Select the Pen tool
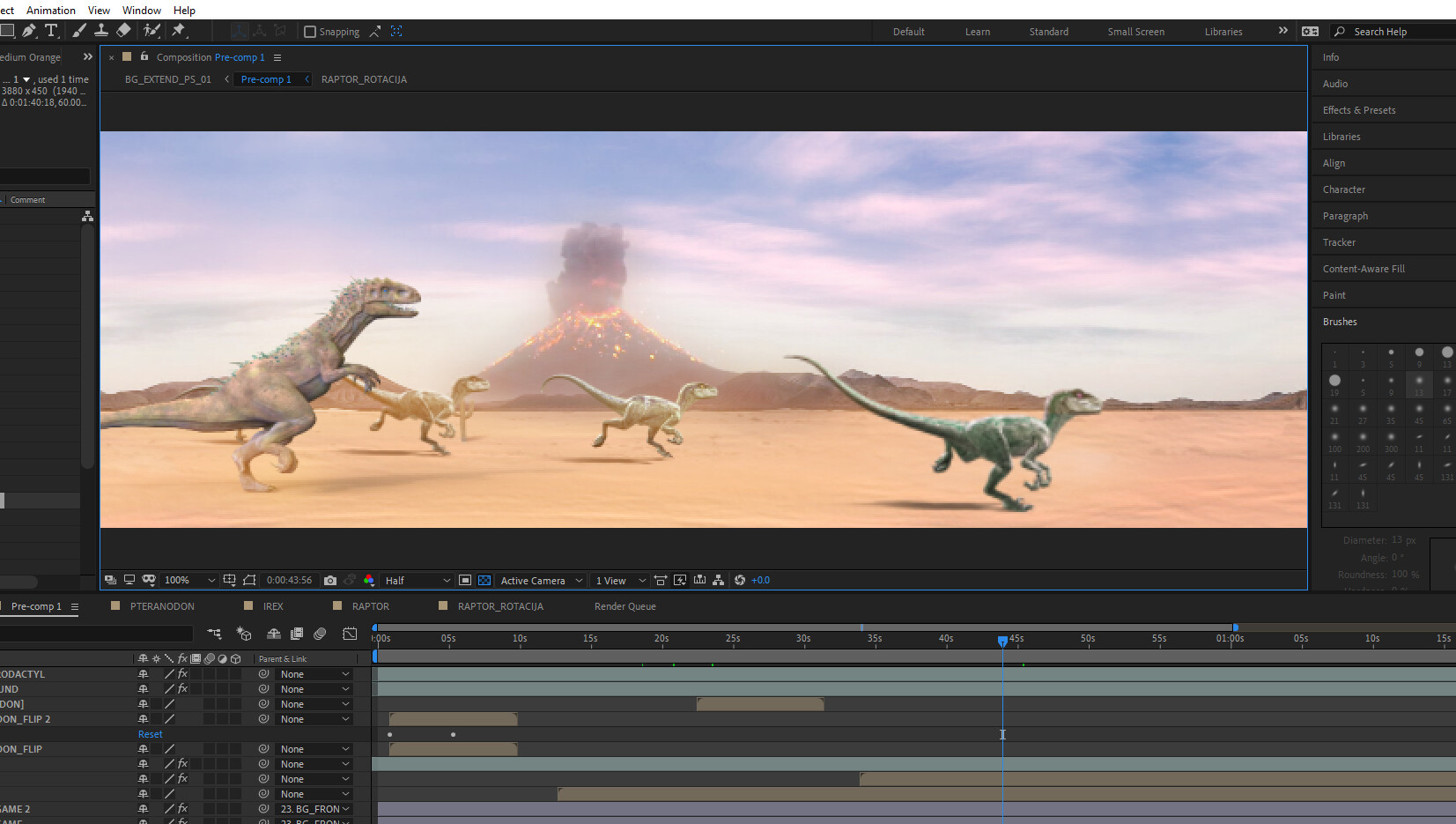The image size is (1456, 824). click(x=29, y=31)
